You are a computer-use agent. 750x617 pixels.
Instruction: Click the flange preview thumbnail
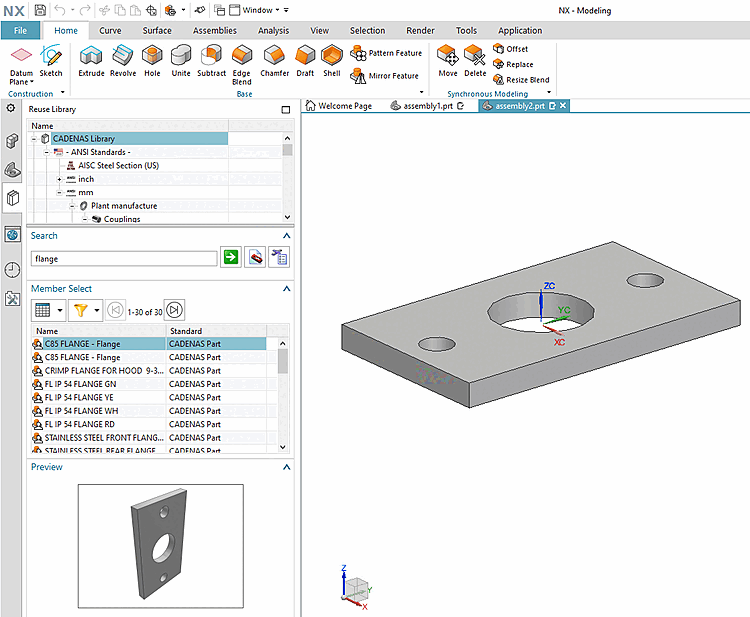point(161,546)
